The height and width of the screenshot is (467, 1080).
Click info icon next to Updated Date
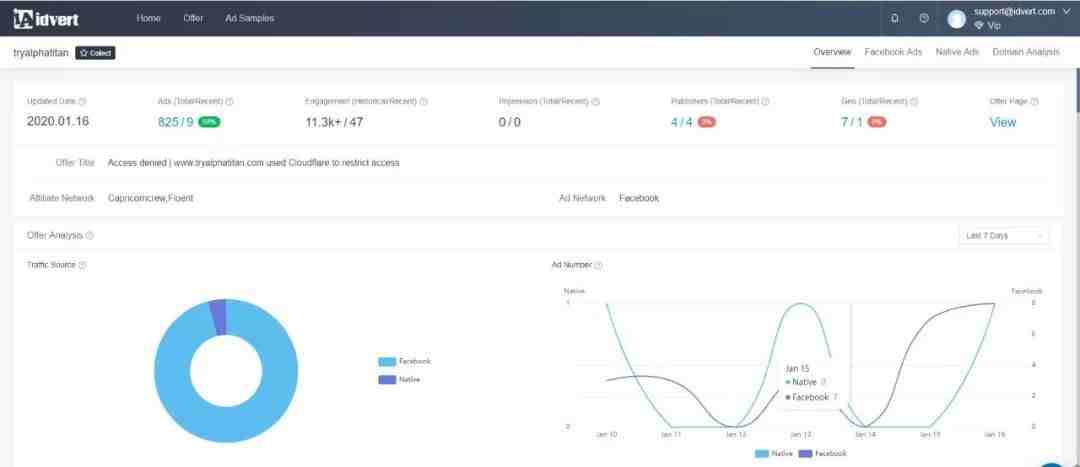(x=82, y=101)
